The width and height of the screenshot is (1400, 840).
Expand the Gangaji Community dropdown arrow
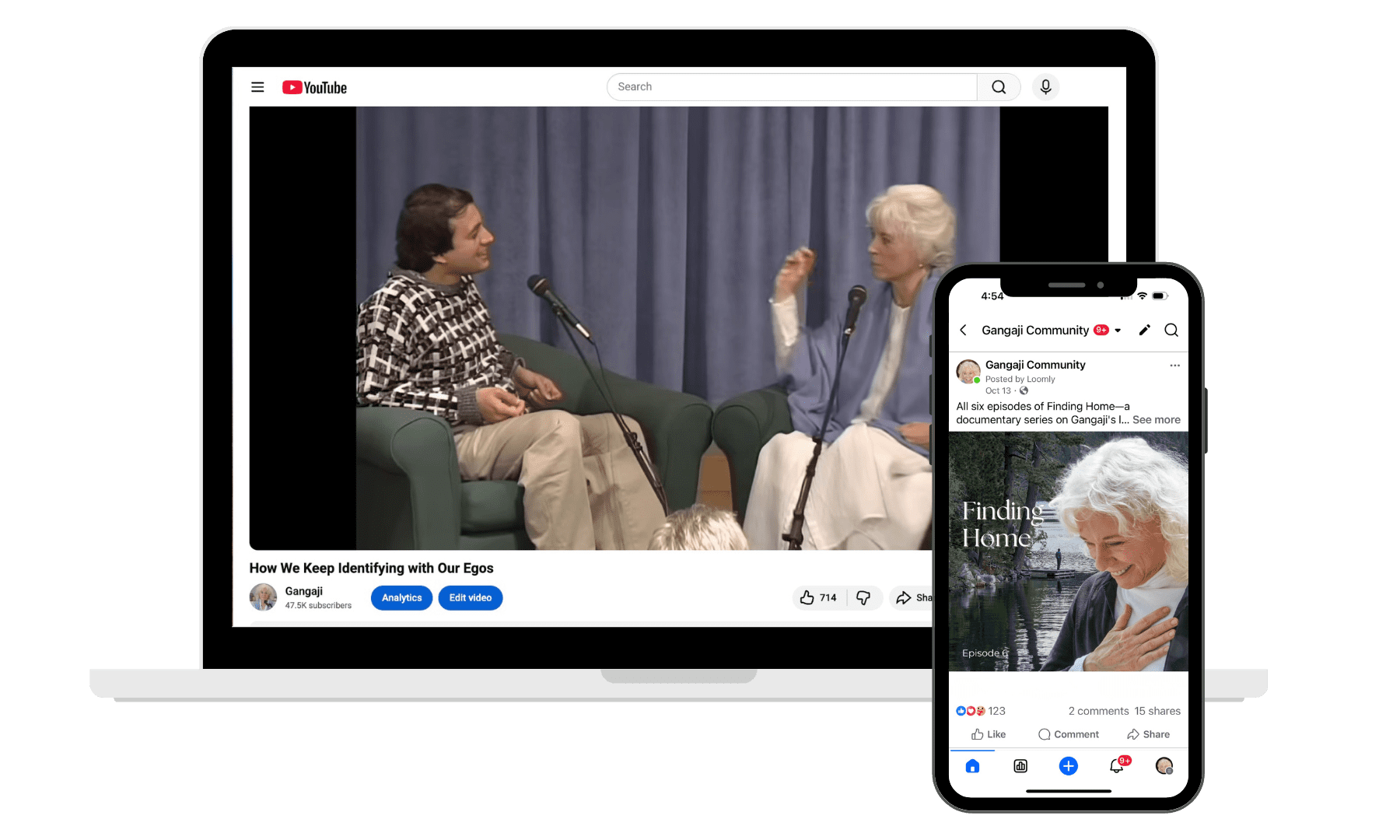[1118, 331]
